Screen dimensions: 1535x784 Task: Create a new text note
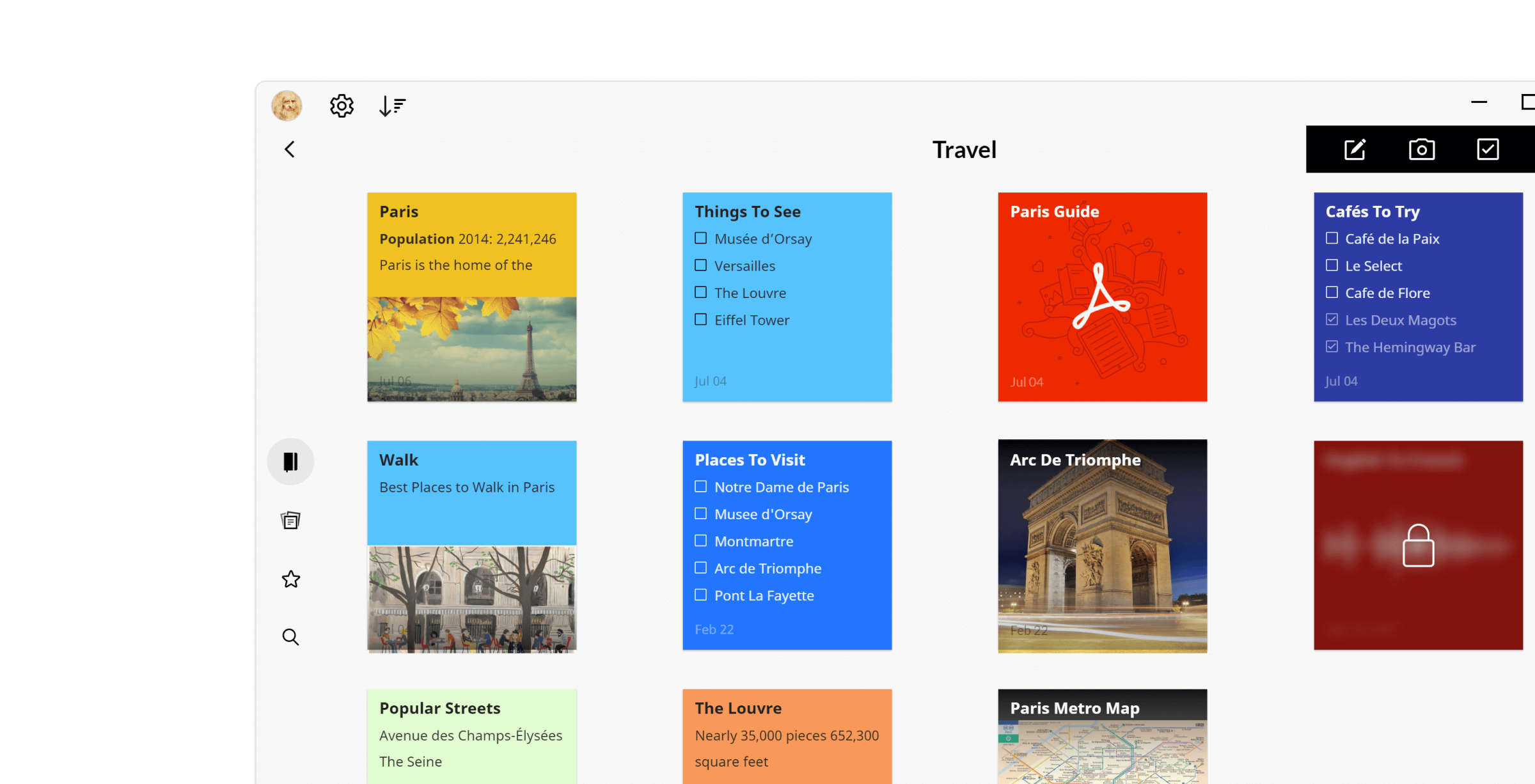pos(1355,150)
